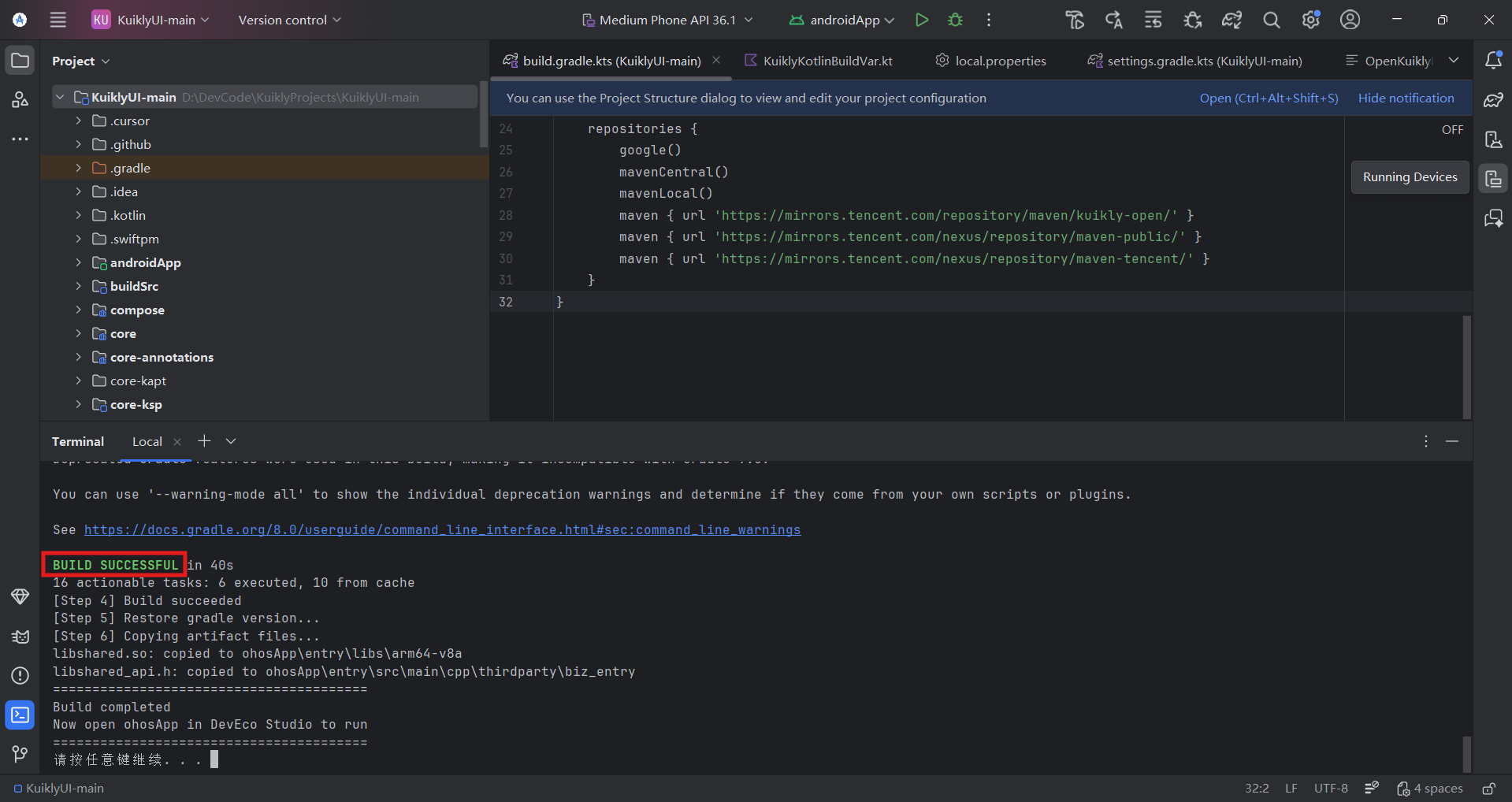1512x802 pixels.
Task: Close the Local terminal tab
Action: [177, 441]
